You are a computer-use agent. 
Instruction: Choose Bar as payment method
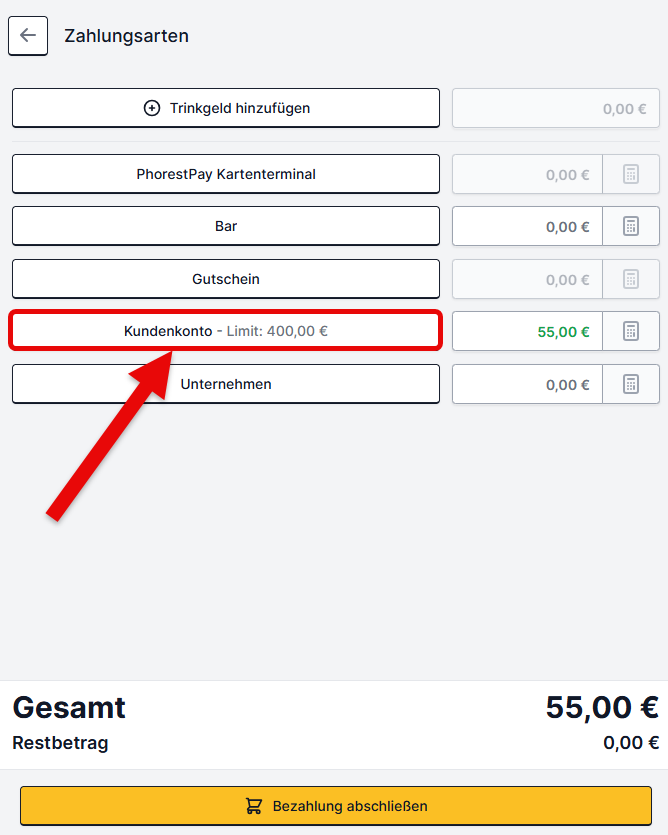(x=226, y=226)
